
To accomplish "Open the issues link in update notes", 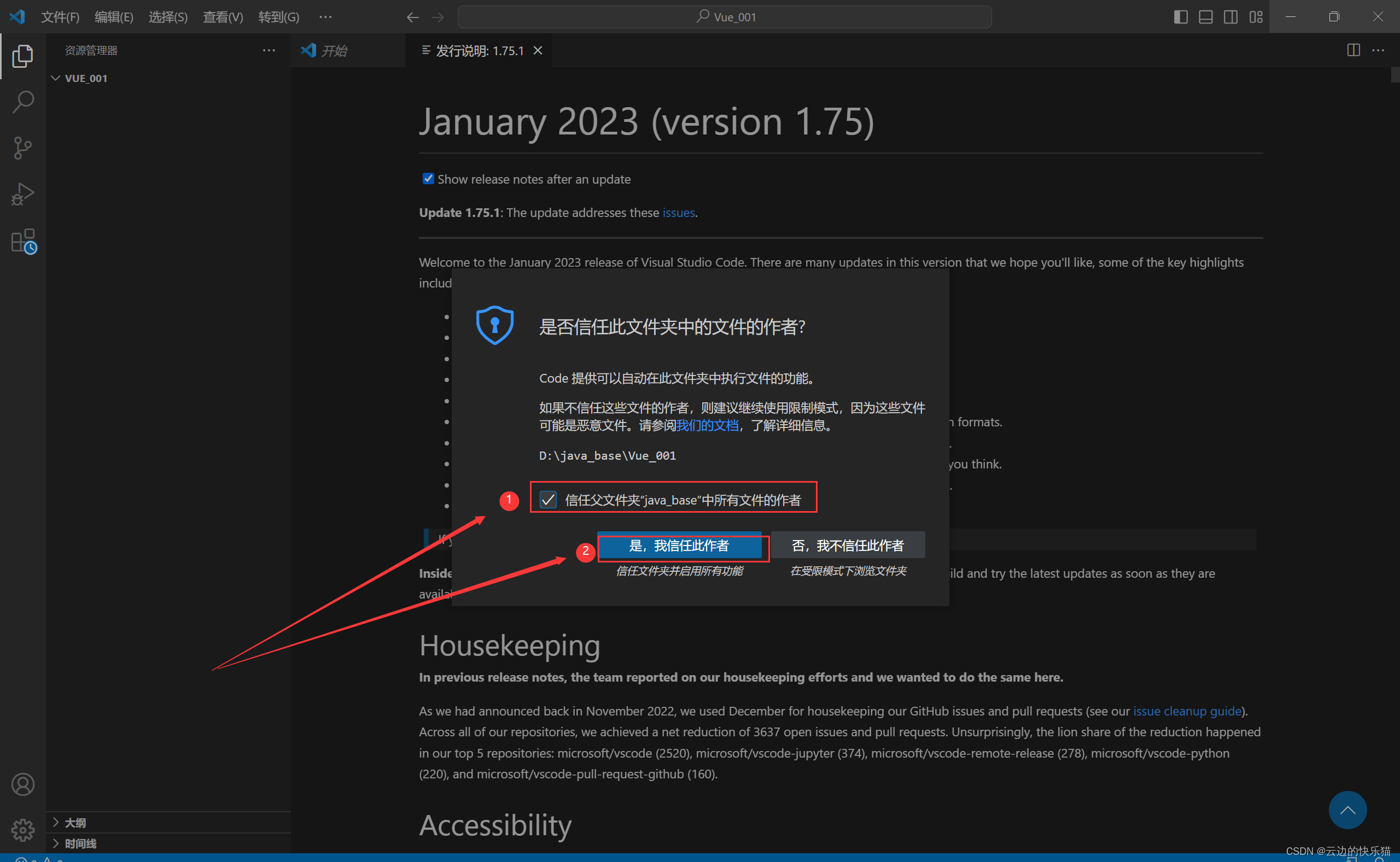I will [x=678, y=212].
